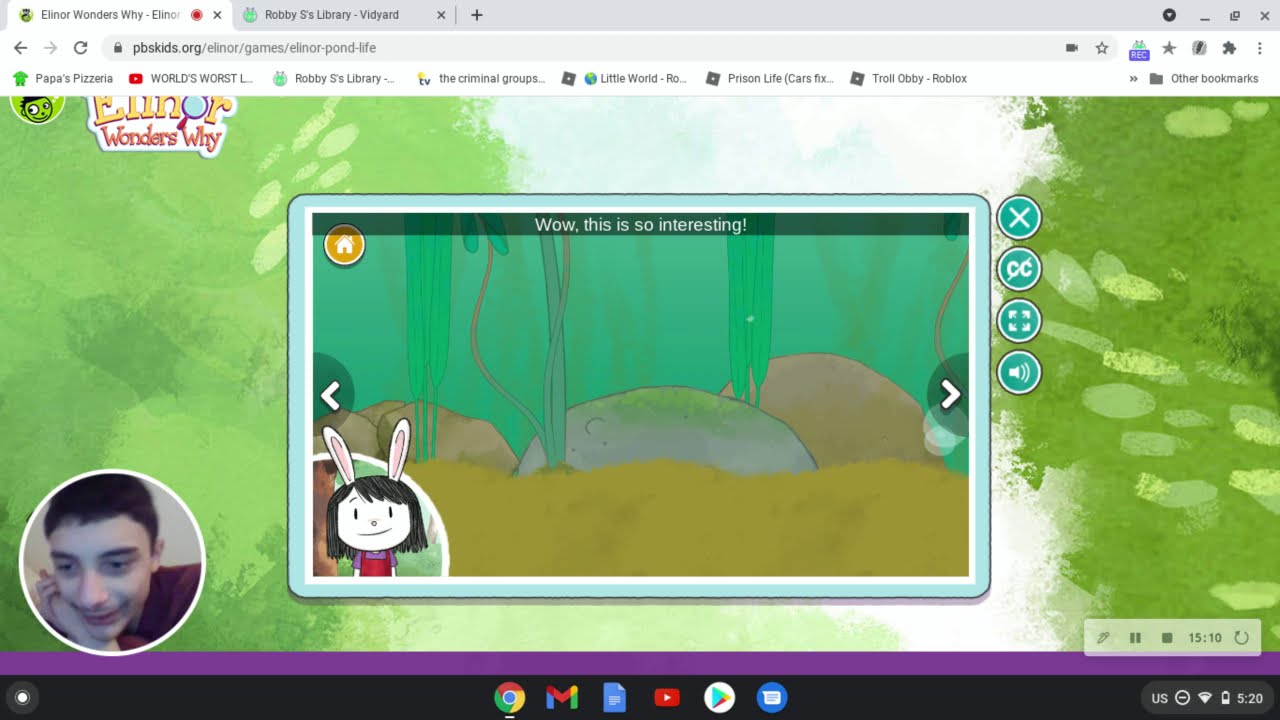Open Chrome from the shelf

510,698
